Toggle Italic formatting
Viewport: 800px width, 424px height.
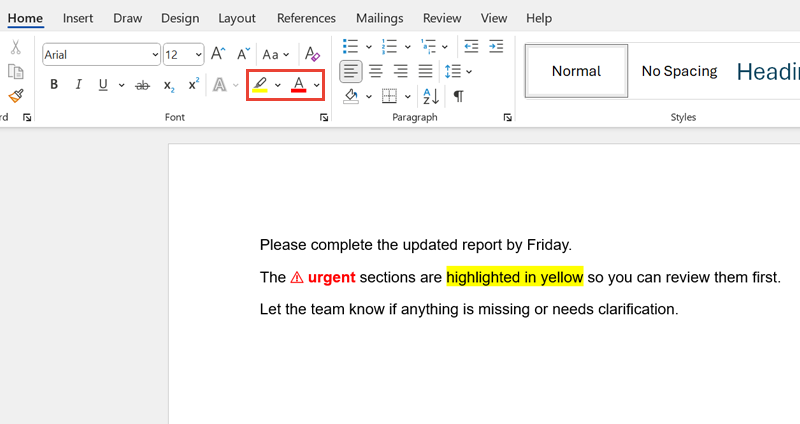tap(78, 85)
